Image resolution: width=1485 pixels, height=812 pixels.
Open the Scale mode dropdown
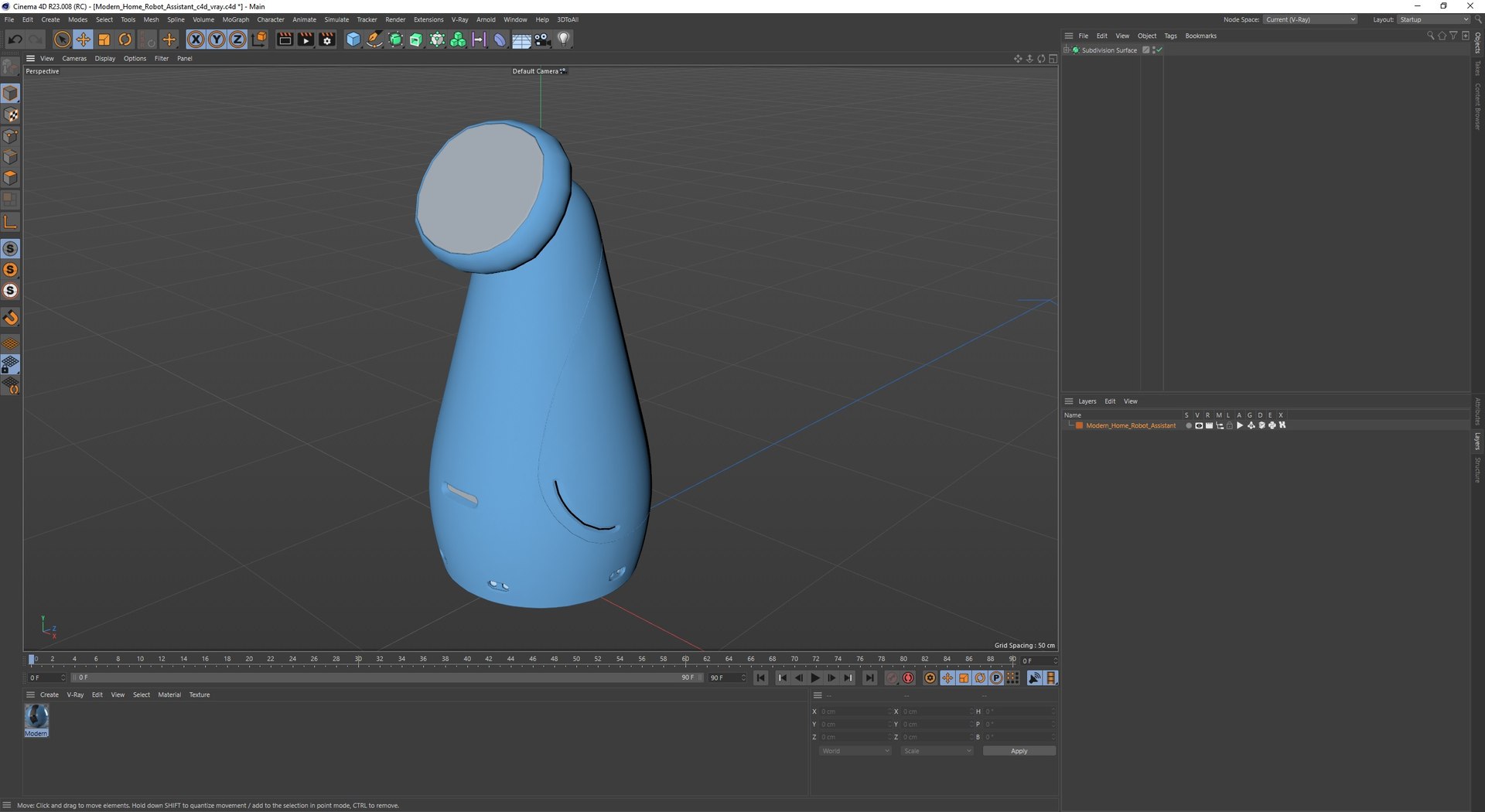coord(937,751)
